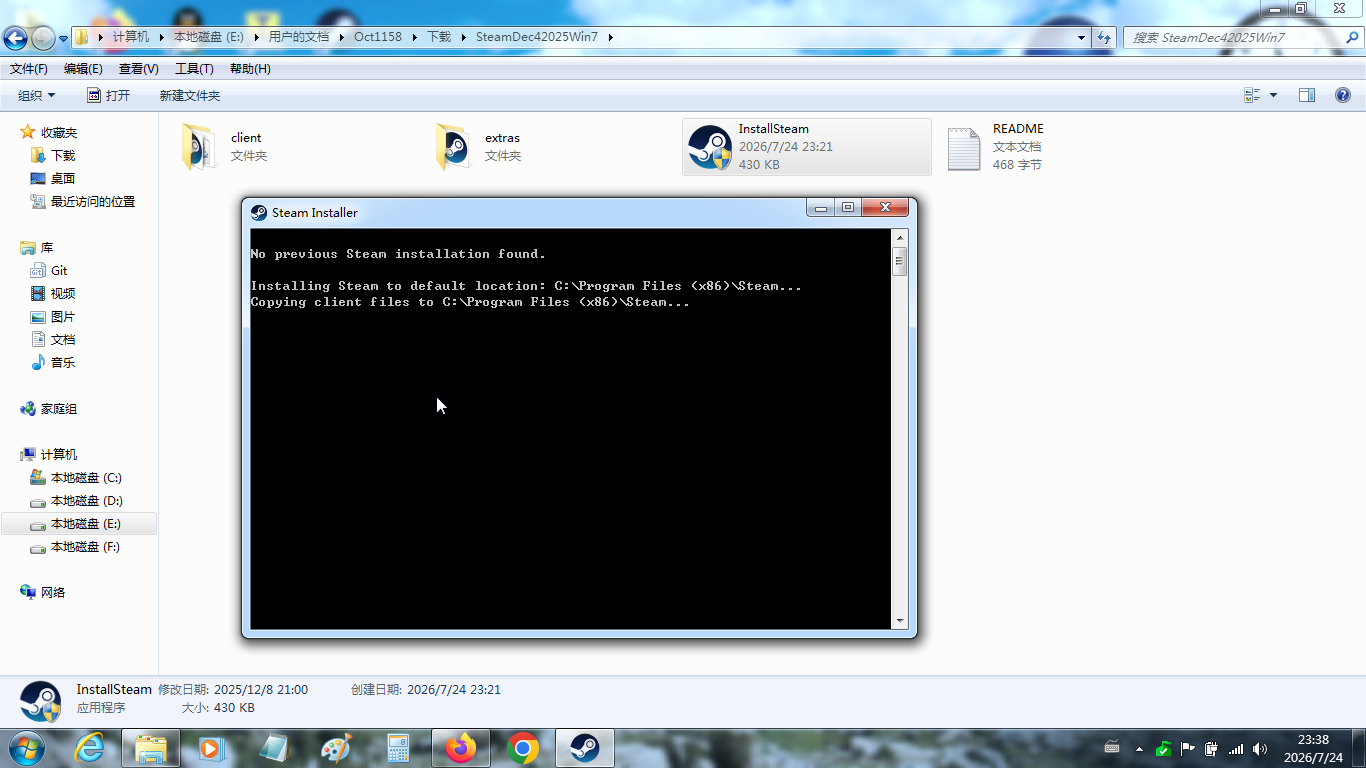
Task: Show hidden tray icons arrow
Action: coord(1139,748)
